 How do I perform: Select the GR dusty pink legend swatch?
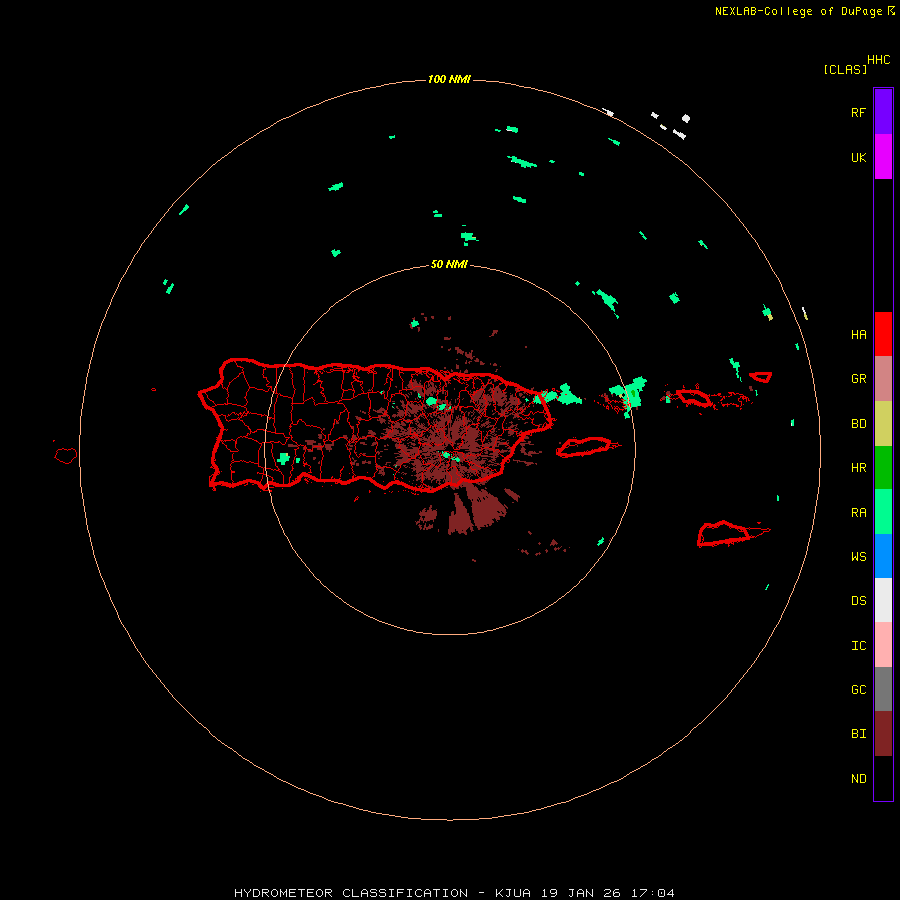point(883,378)
